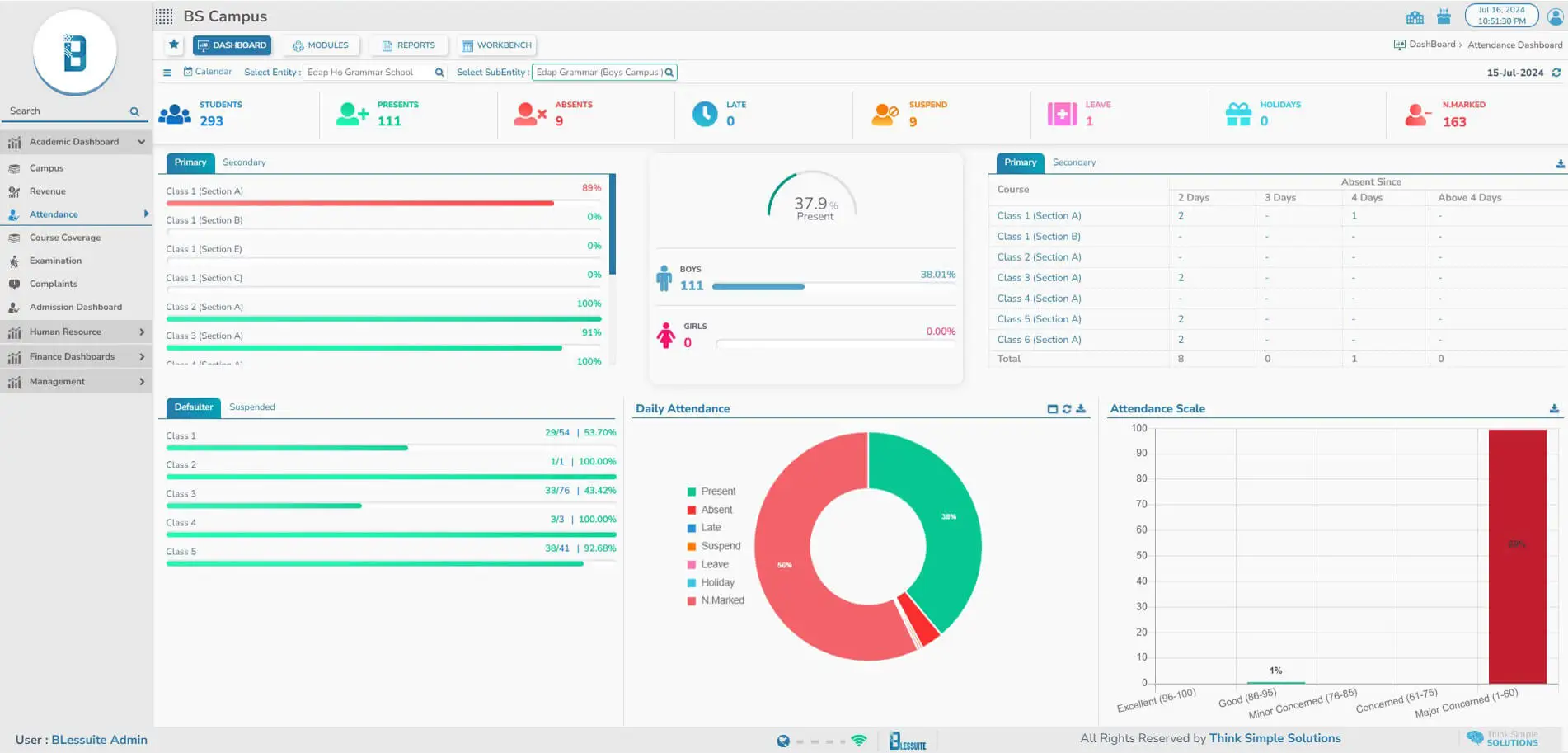Maximize the Daily Attendance panel
Viewport: 1568px width, 753px height.
tap(1052, 409)
